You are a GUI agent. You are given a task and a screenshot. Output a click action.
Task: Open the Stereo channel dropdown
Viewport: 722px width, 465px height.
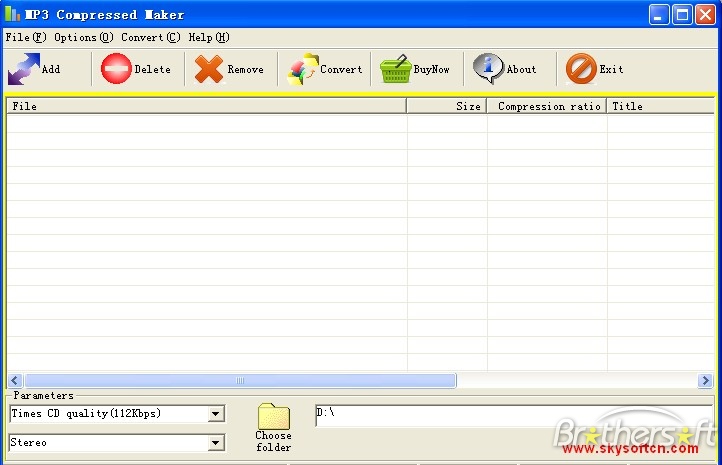[216, 443]
